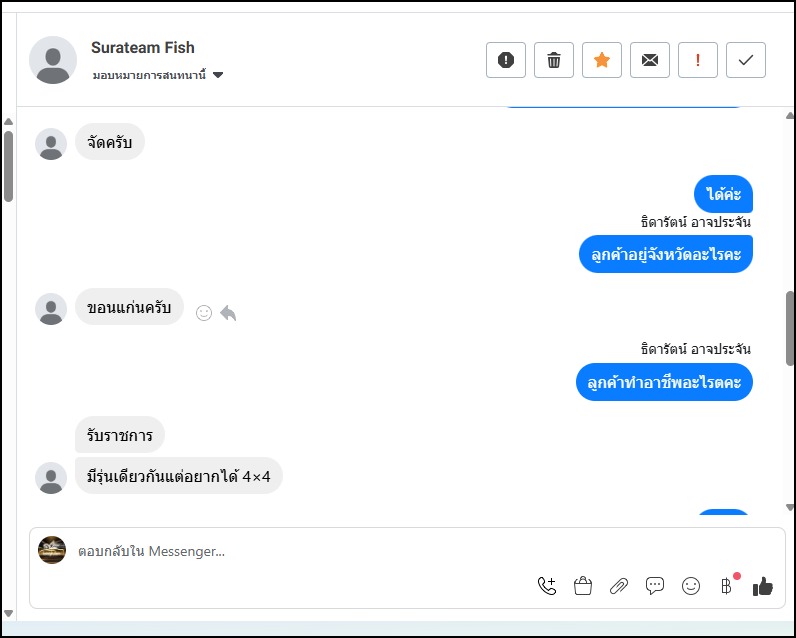Toggle the orange star follow-up flag
Viewport: 796px width, 638px height.
point(602,60)
